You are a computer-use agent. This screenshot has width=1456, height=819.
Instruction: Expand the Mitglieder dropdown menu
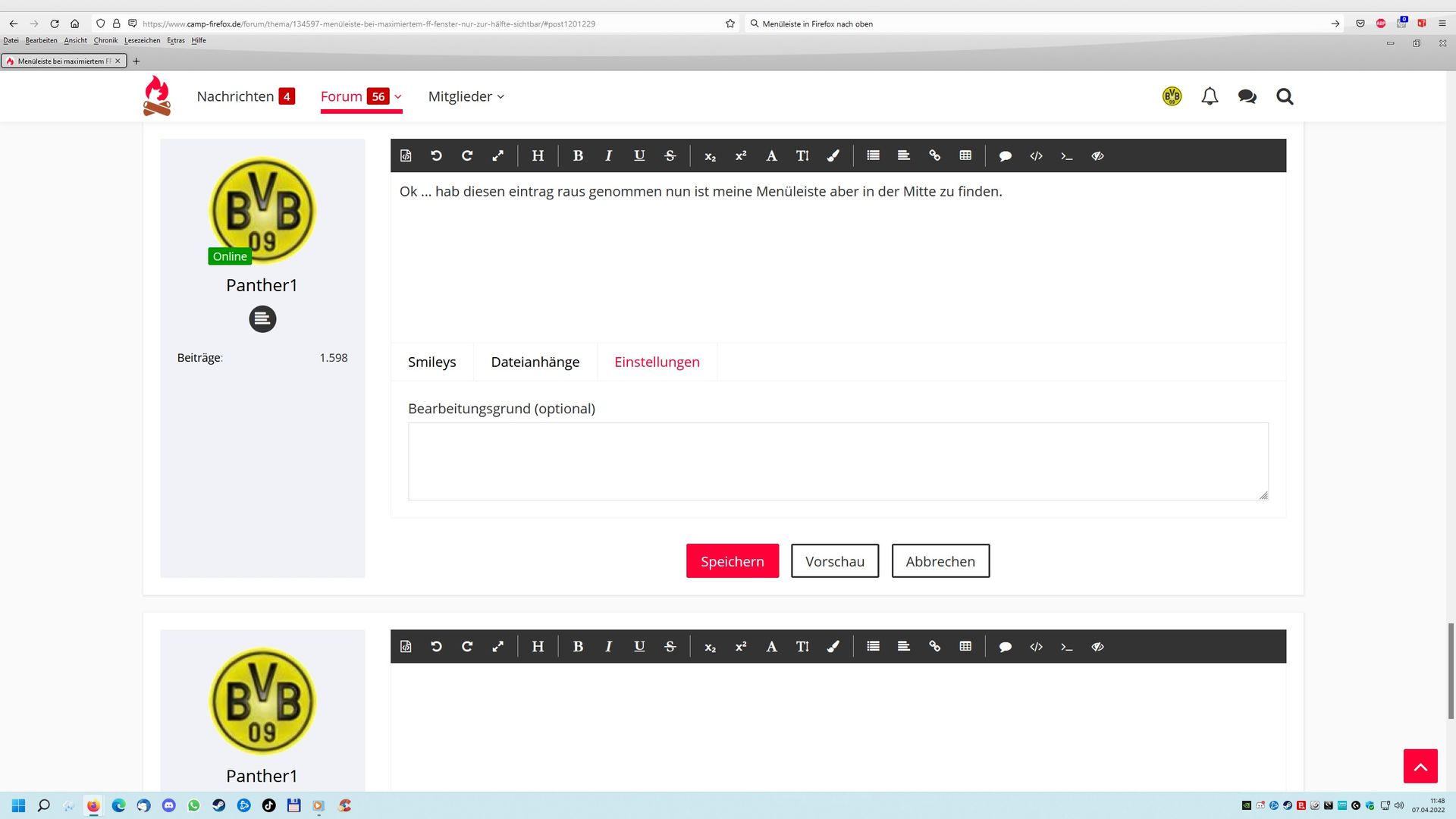click(x=500, y=96)
